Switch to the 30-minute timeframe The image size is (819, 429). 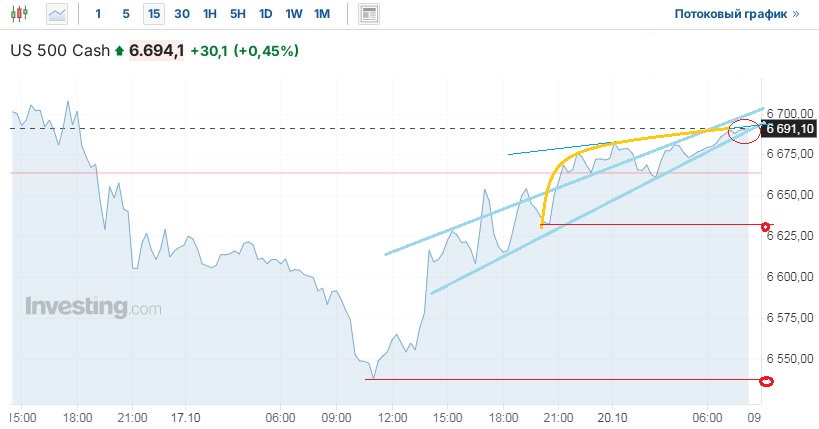point(181,14)
